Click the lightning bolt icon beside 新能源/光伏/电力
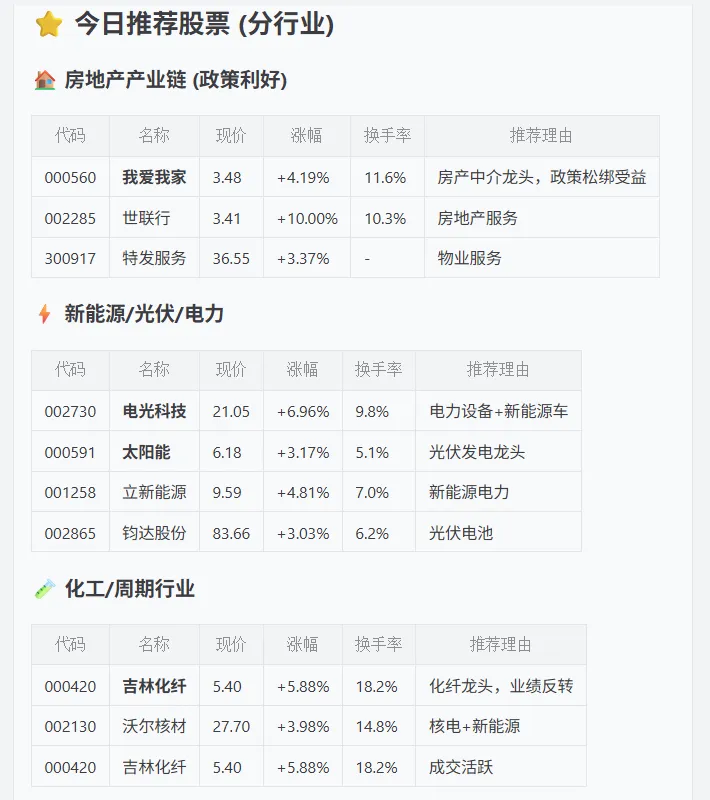 (45, 314)
